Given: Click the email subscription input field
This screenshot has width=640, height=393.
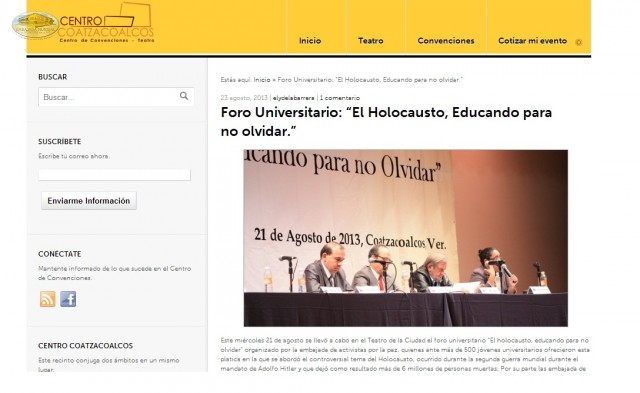Looking at the screenshot, I should [114, 175].
